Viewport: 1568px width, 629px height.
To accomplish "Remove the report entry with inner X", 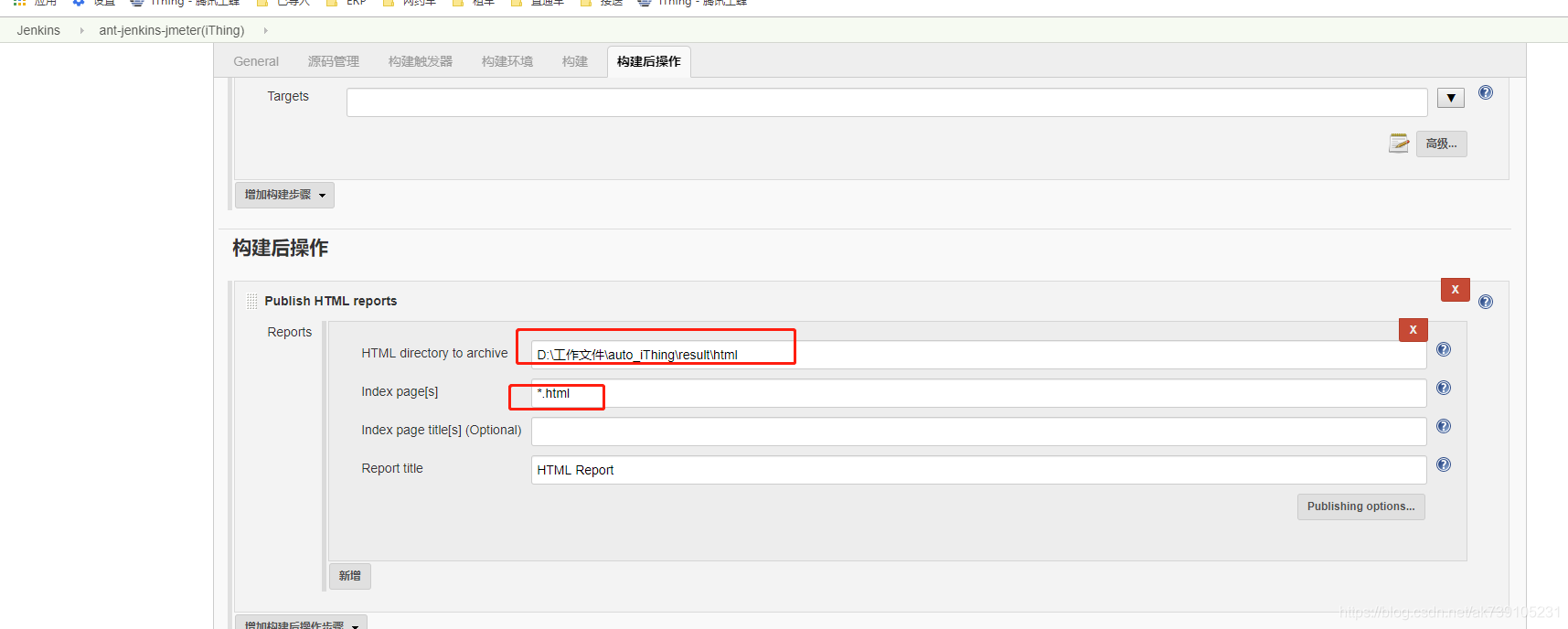I will coord(1413,330).
